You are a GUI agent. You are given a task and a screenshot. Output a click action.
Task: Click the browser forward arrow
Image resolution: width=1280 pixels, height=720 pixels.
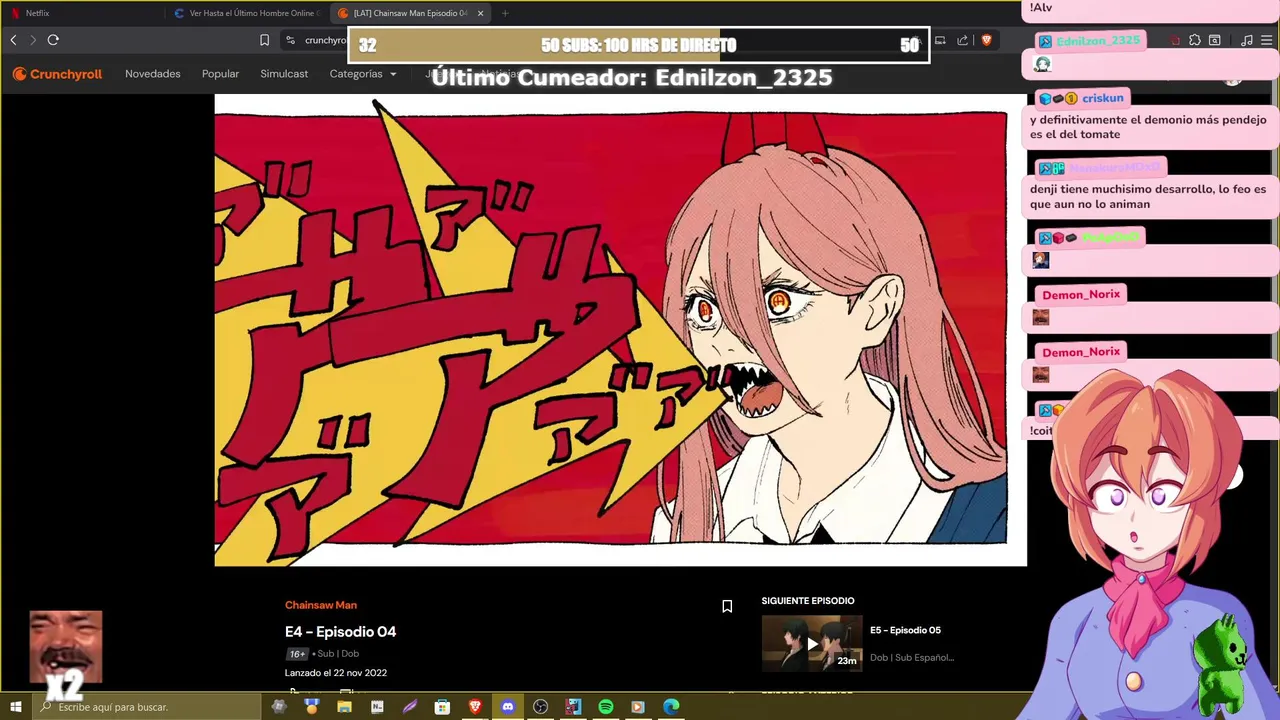33,40
